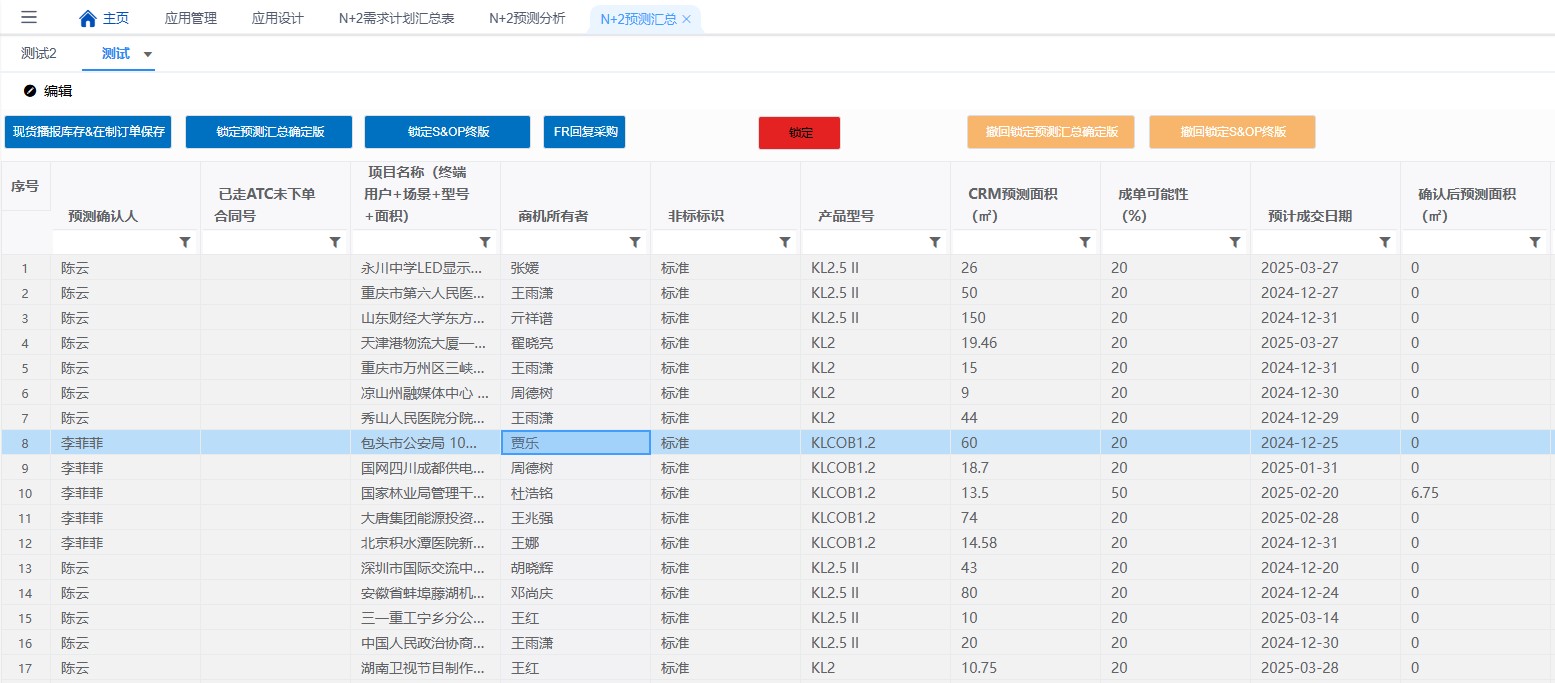Click the 锁定S&OP终版 blue button
This screenshot has width=1555, height=683.
pyautogui.click(x=447, y=132)
